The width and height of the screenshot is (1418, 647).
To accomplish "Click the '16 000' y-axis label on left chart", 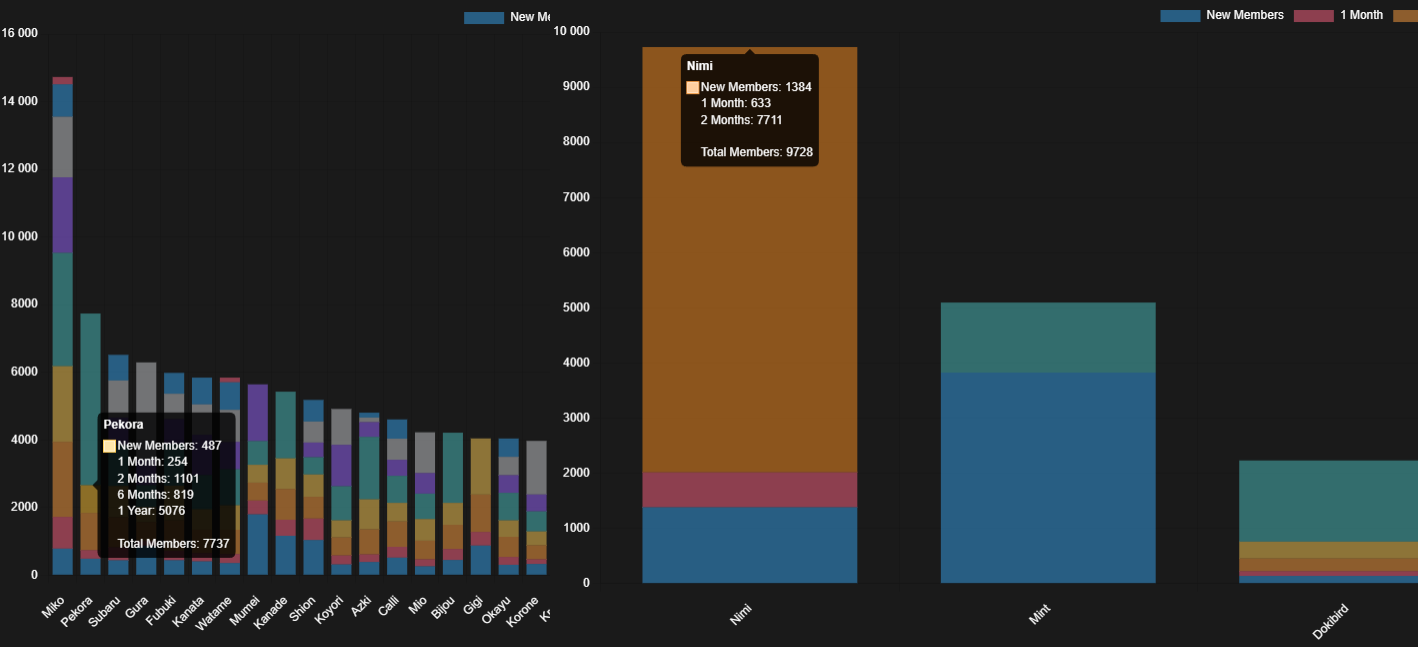I will pyautogui.click(x=20, y=33).
